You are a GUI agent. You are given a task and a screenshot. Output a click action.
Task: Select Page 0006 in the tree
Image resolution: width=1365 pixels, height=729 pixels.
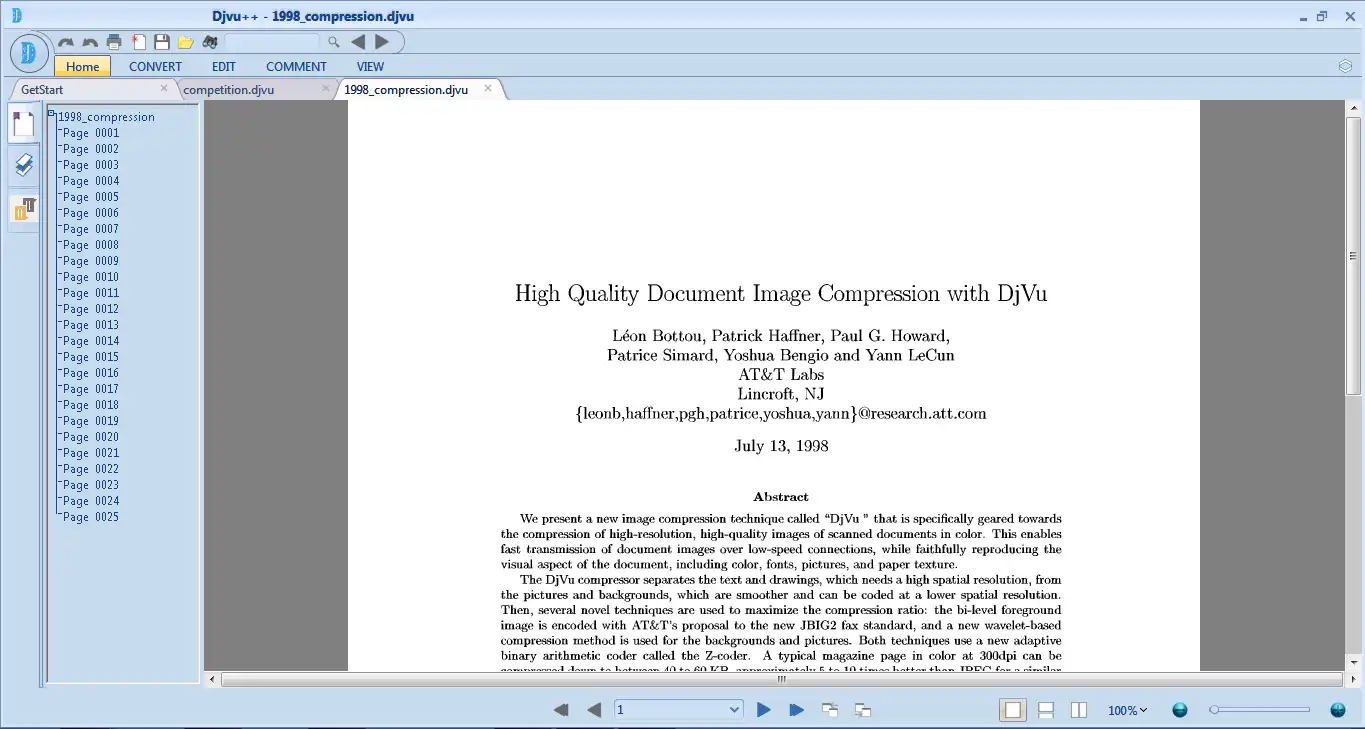click(x=91, y=213)
